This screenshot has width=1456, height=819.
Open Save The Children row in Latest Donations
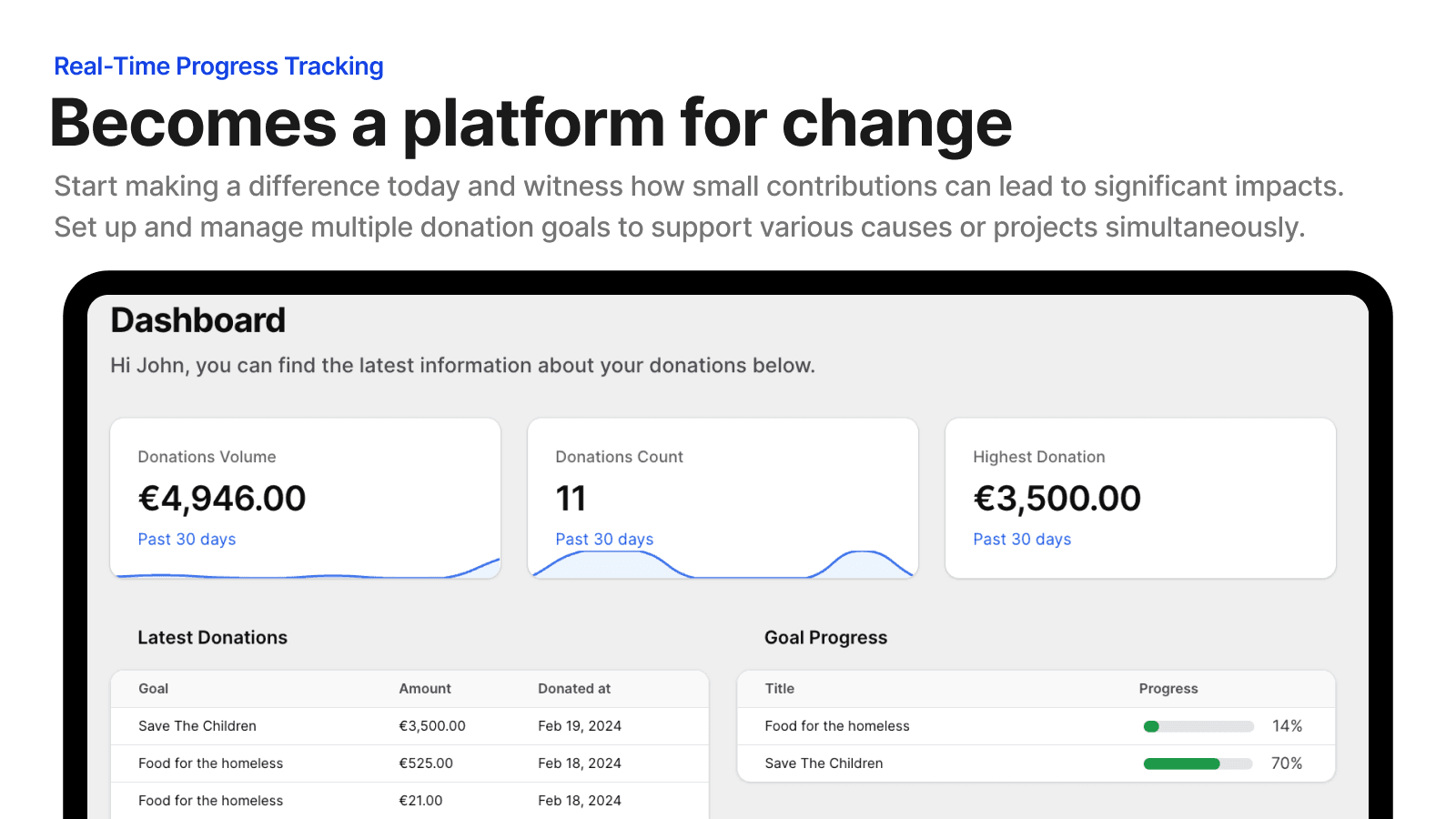pos(197,726)
